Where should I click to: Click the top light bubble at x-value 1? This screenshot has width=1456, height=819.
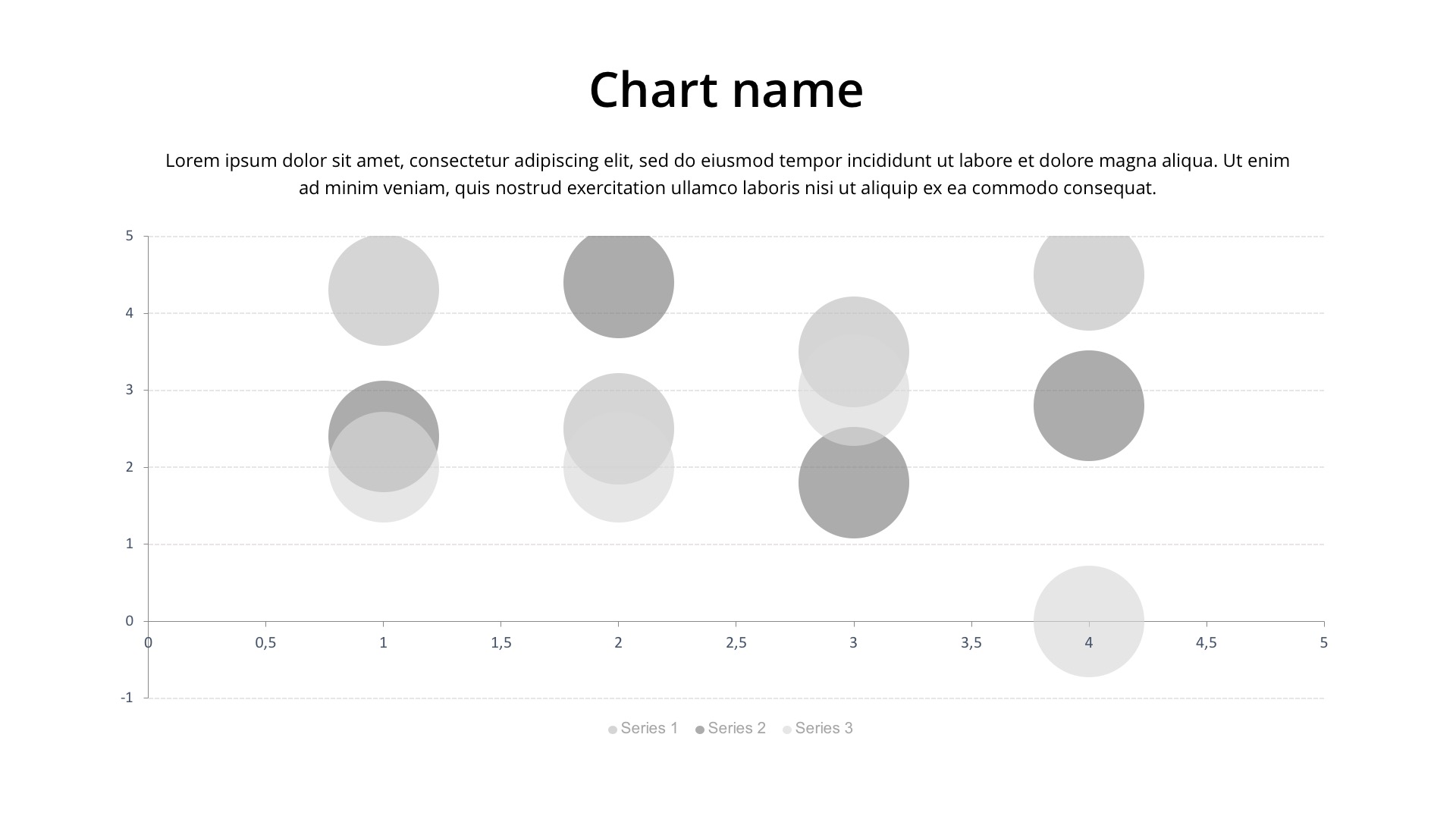[x=383, y=290]
